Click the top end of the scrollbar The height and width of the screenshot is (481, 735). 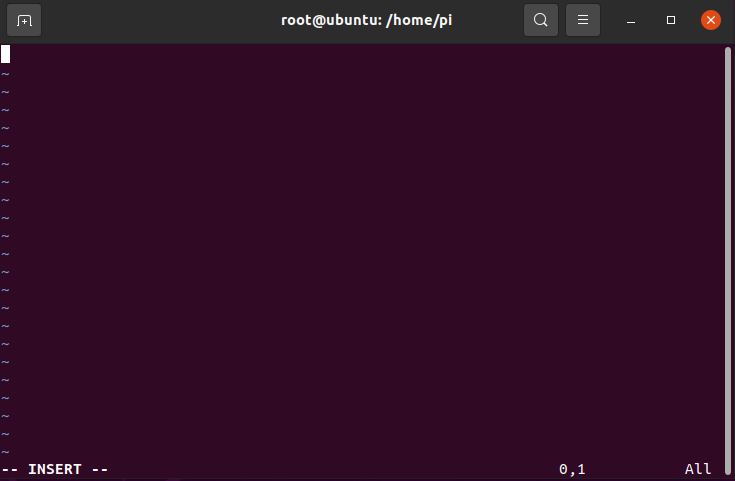click(x=728, y=51)
